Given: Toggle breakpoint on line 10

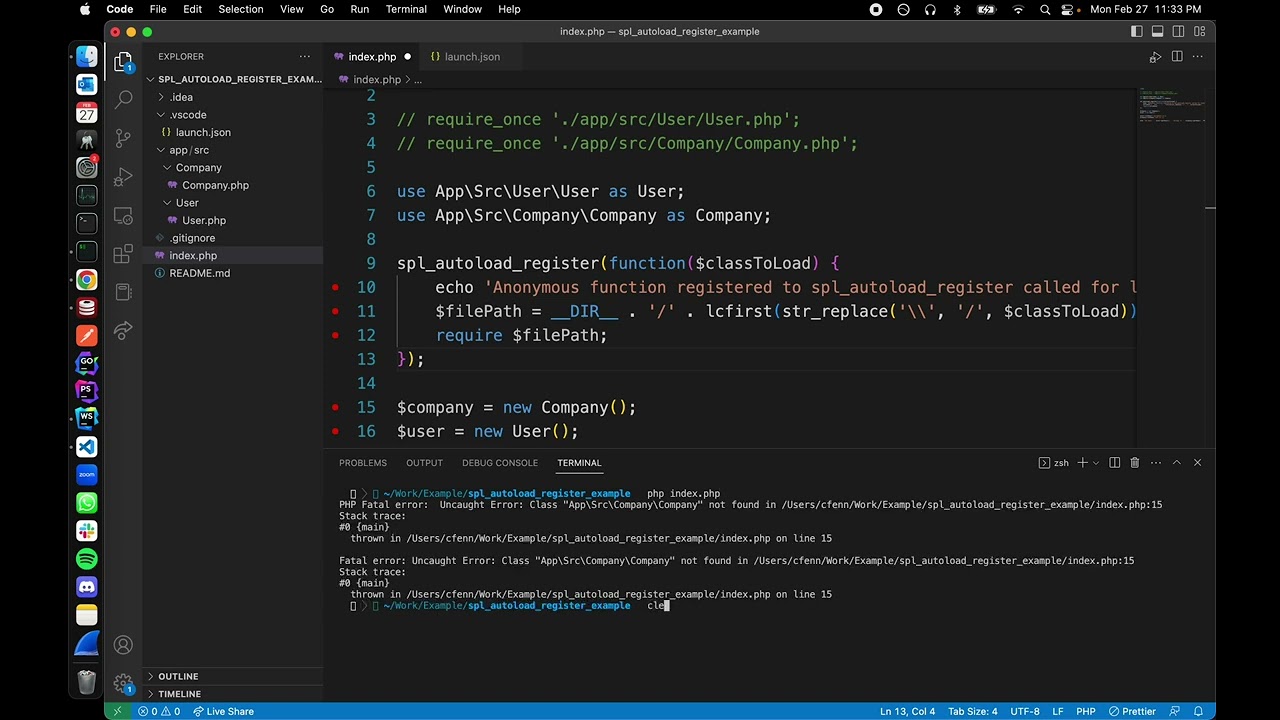Looking at the screenshot, I should pyautogui.click(x=335, y=287).
